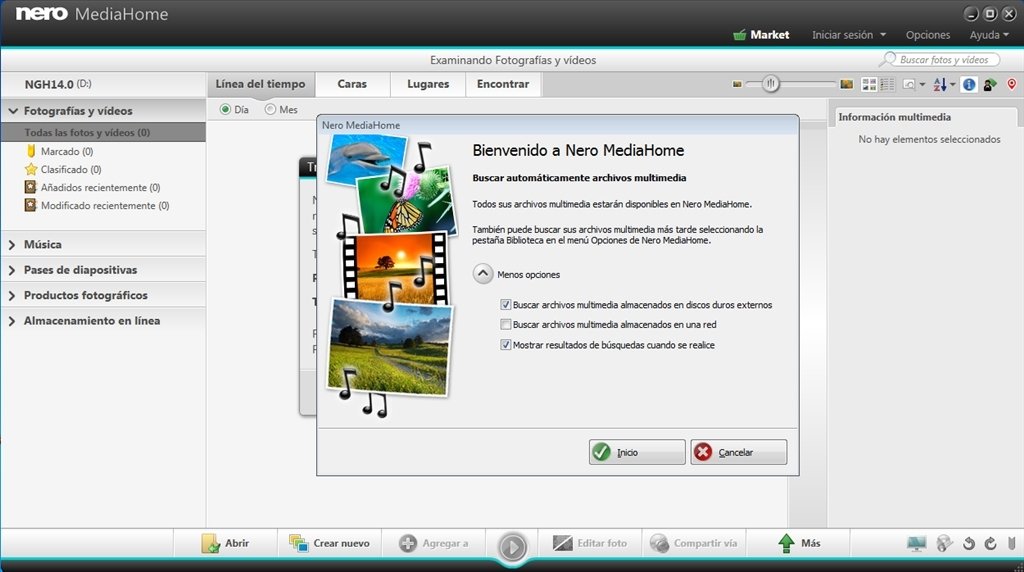The image size is (1024, 572).
Task: Click the red map pin places icon
Action: coord(1012,84)
